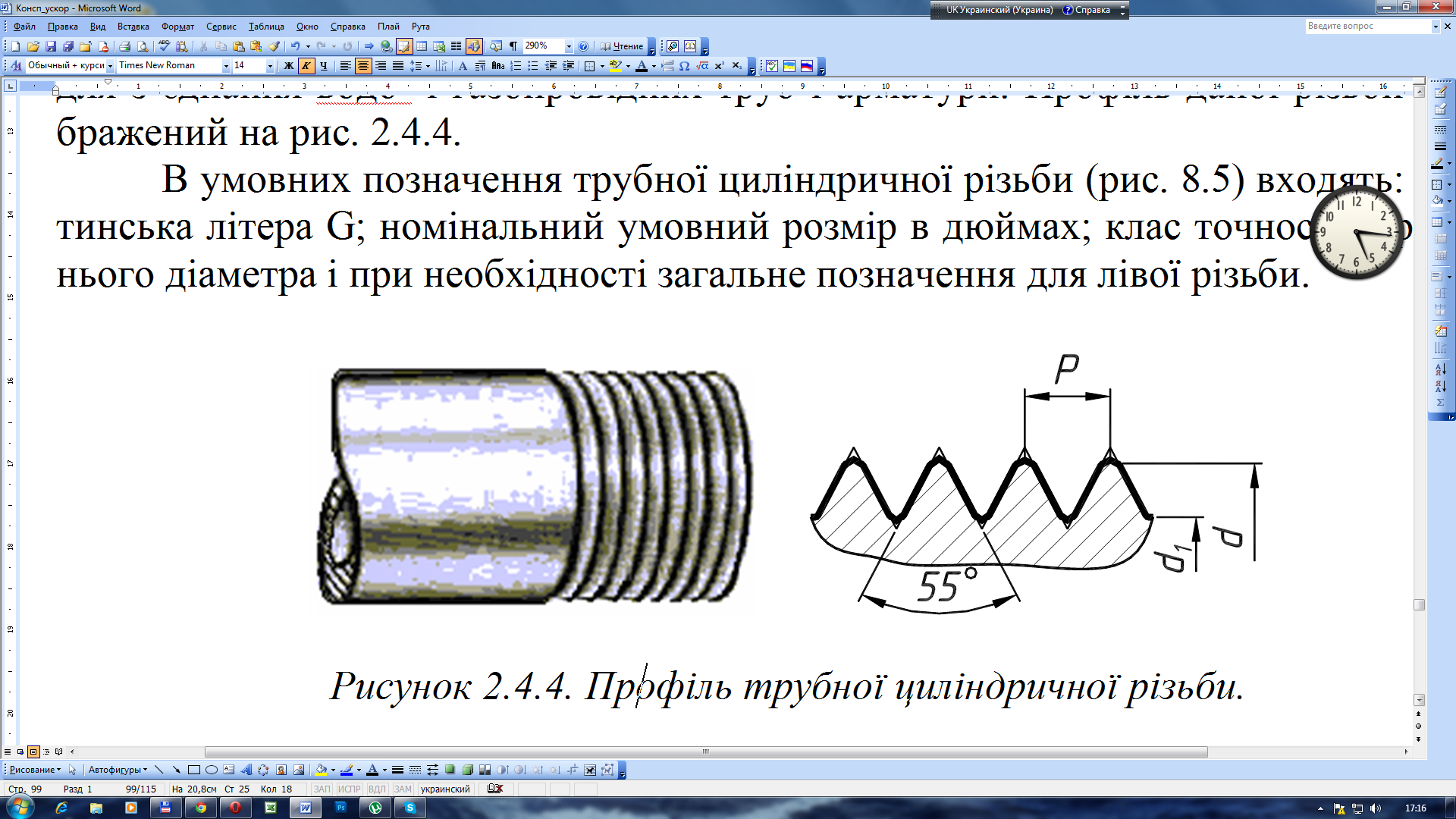The height and width of the screenshot is (819, 1456).
Task: Click the Insert WordArt icon
Action: 246,770
